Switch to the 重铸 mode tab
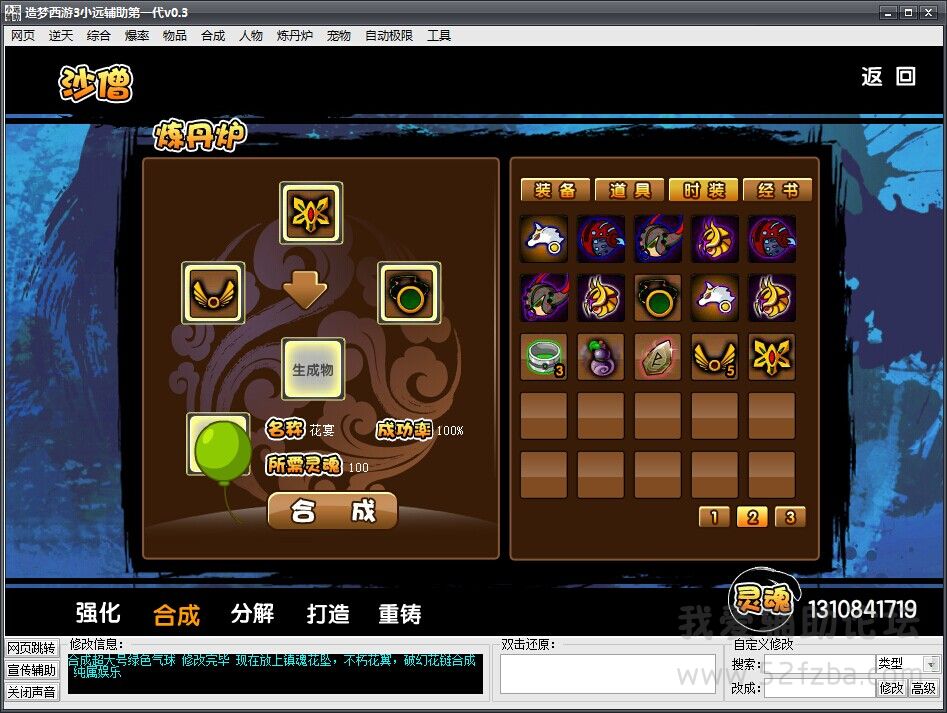Viewport: 947px width, 713px height. click(400, 613)
